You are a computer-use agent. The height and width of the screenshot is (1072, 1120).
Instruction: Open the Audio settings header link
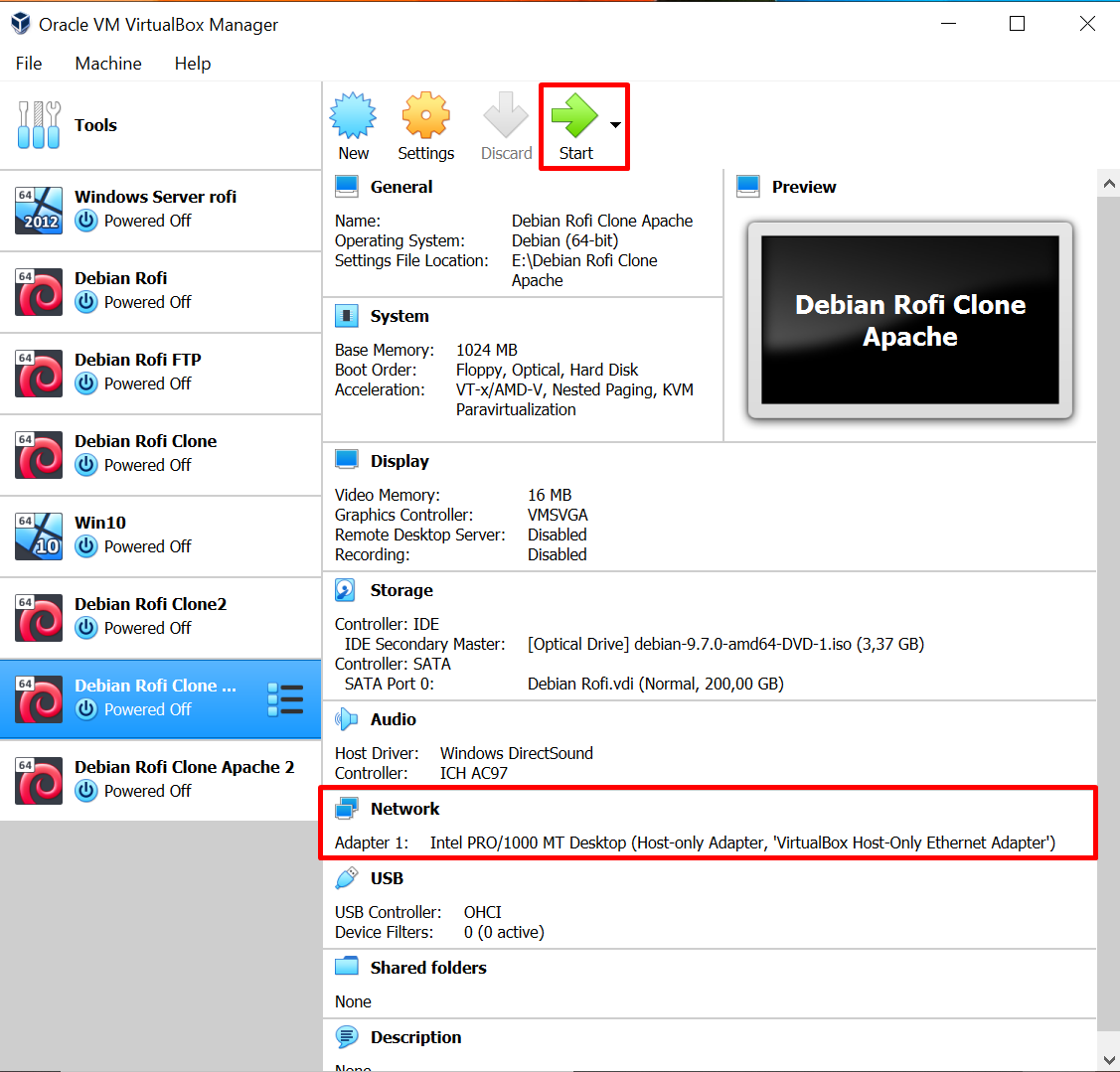pyautogui.click(x=393, y=720)
